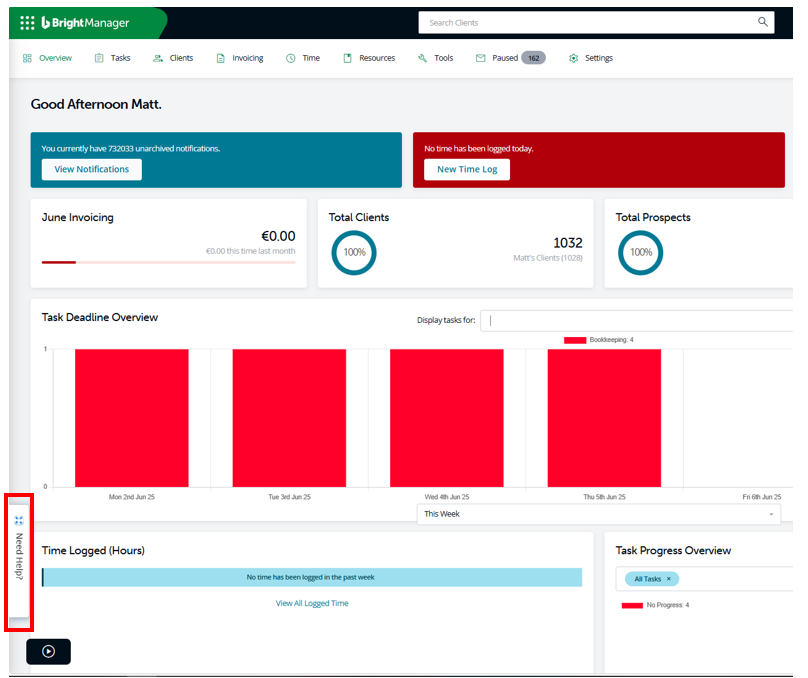Click the search magnifier icon
Image resolution: width=808 pixels, height=678 pixels.
[762, 22]
